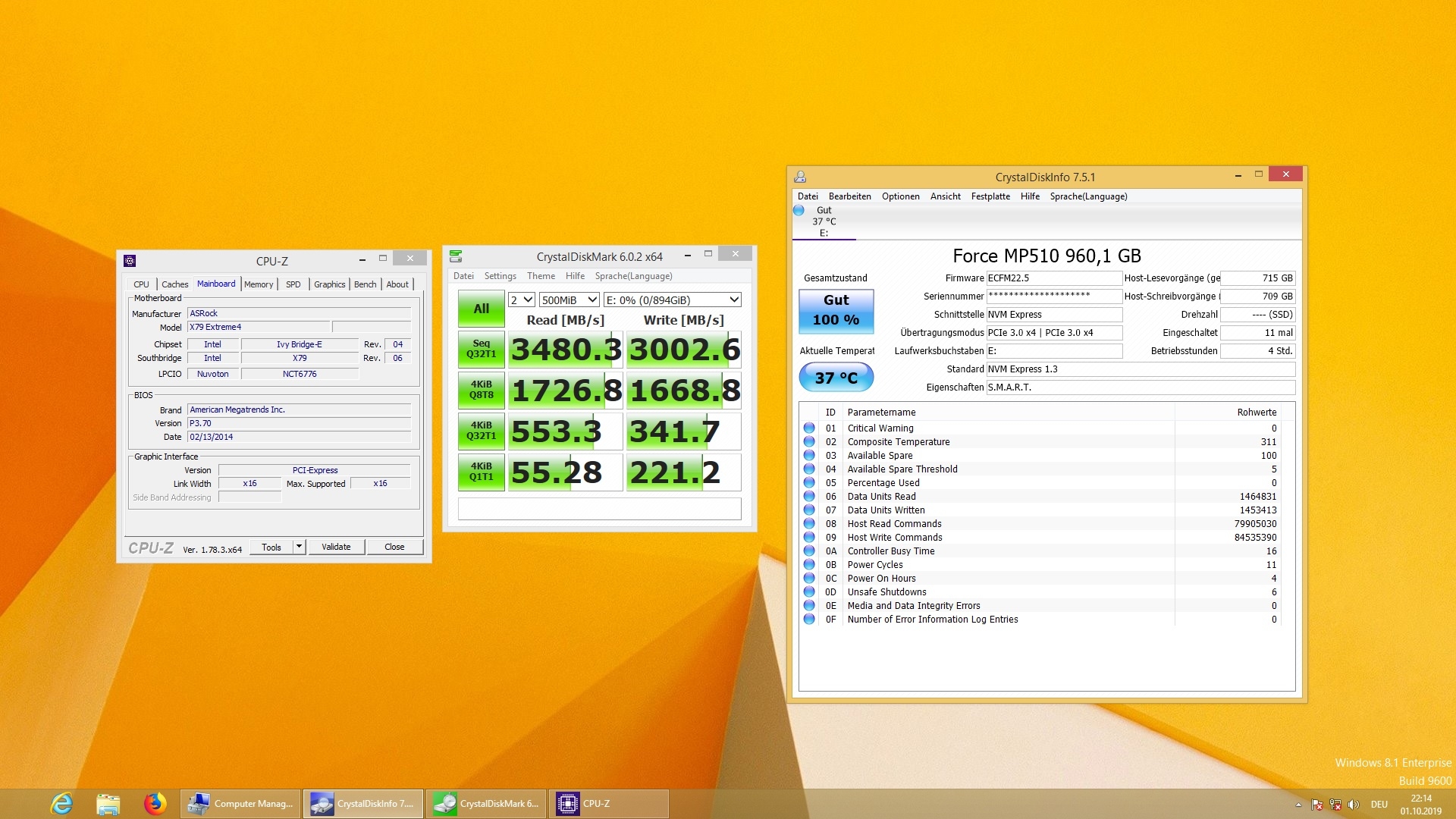Select the Memory tab in CPU-Z
Viewport: 1456px width, 819px height.
(x=259, y=284)
